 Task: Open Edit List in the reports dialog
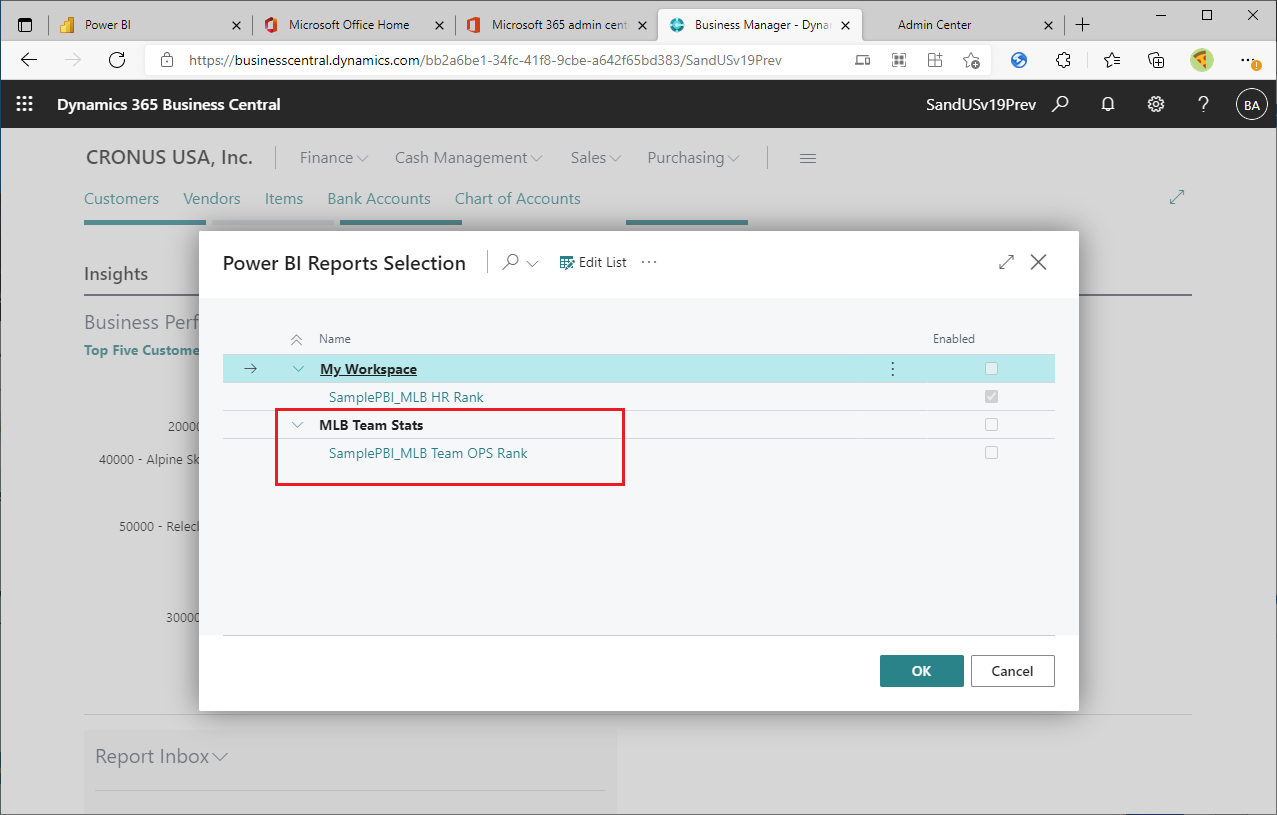pos(593,262)
